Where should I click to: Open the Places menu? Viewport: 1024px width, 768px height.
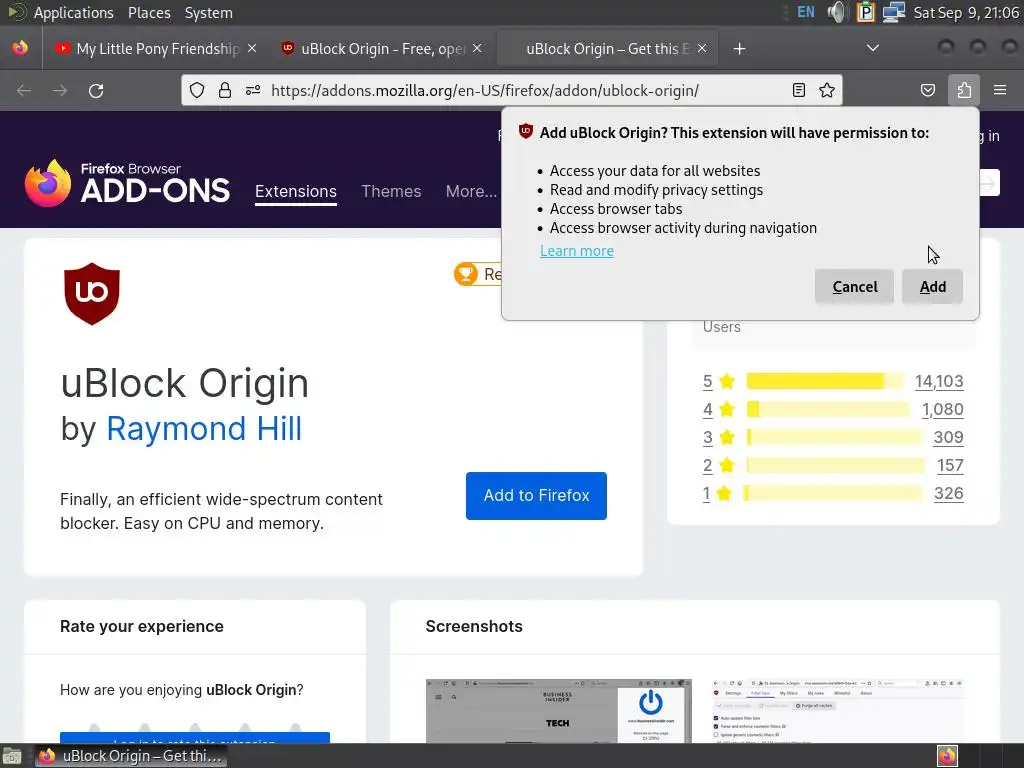click(149, 12)
